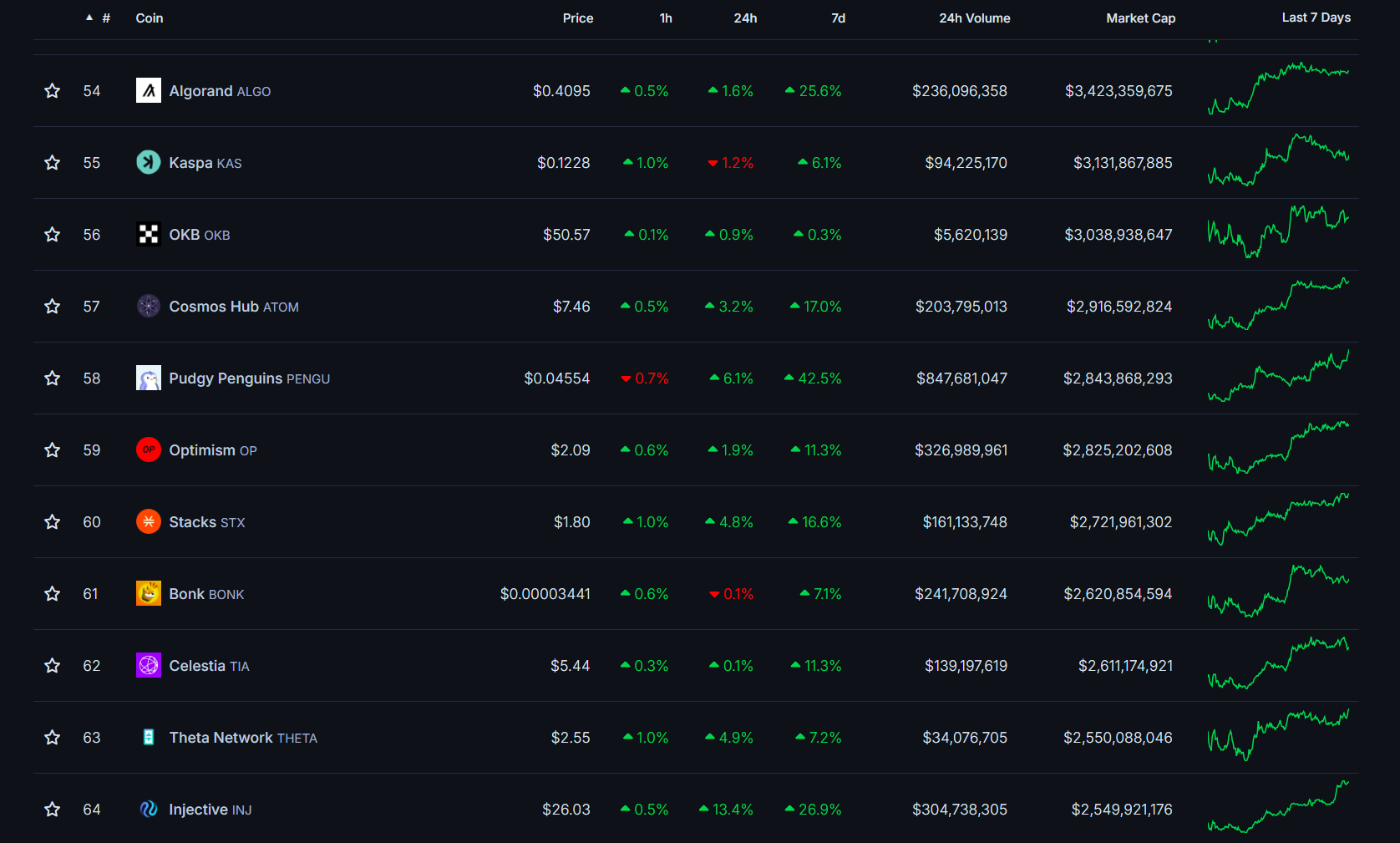Click the Kaspa coin logo

[x=149, y=162]
